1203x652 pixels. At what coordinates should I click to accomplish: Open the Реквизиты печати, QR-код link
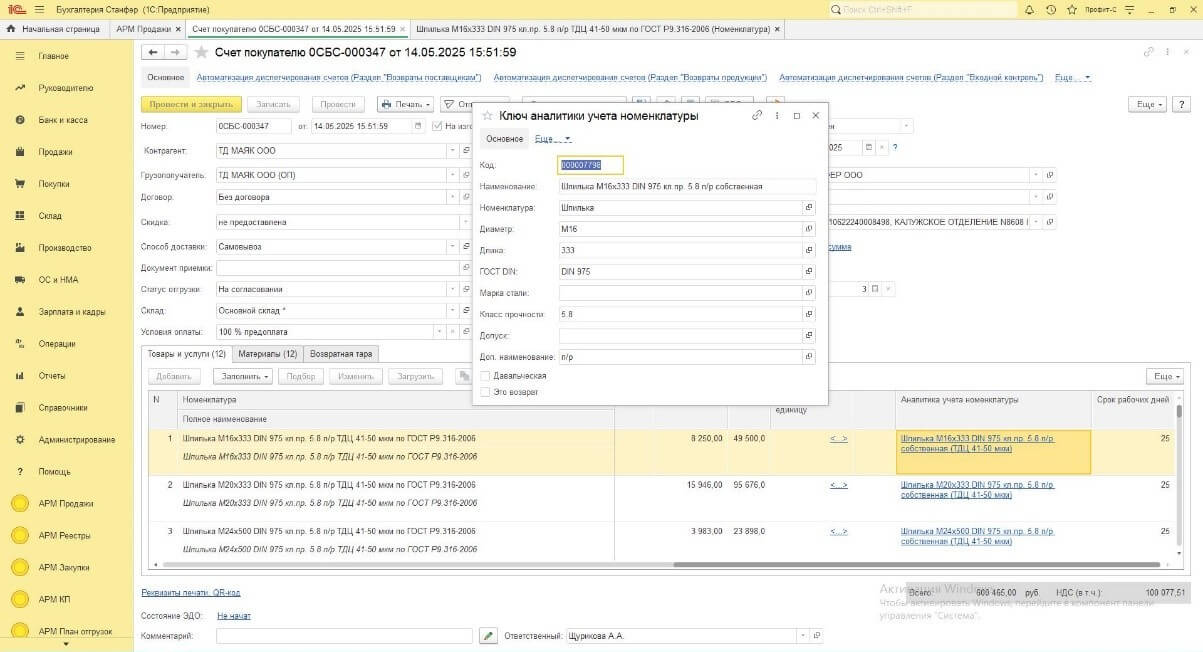tap(191, 593)
